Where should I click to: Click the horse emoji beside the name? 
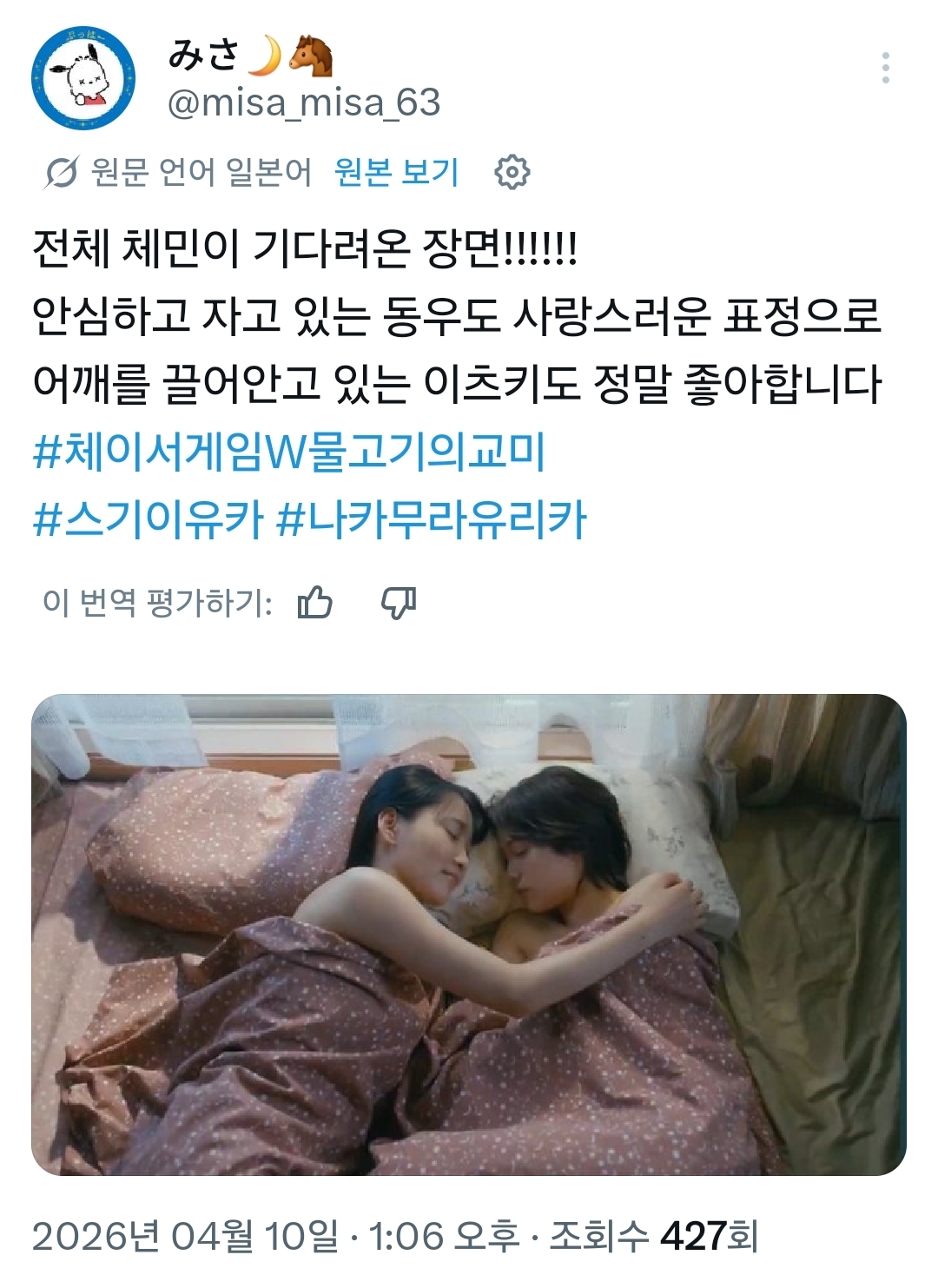(x=311, y=55)
